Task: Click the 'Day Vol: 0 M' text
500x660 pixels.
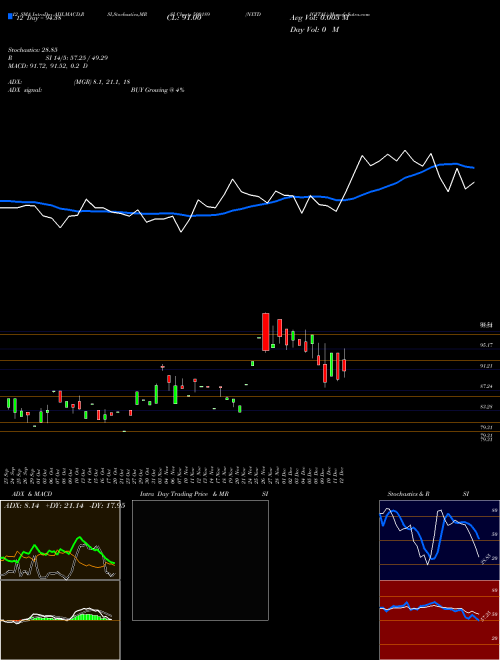Action: pos(314,30)
